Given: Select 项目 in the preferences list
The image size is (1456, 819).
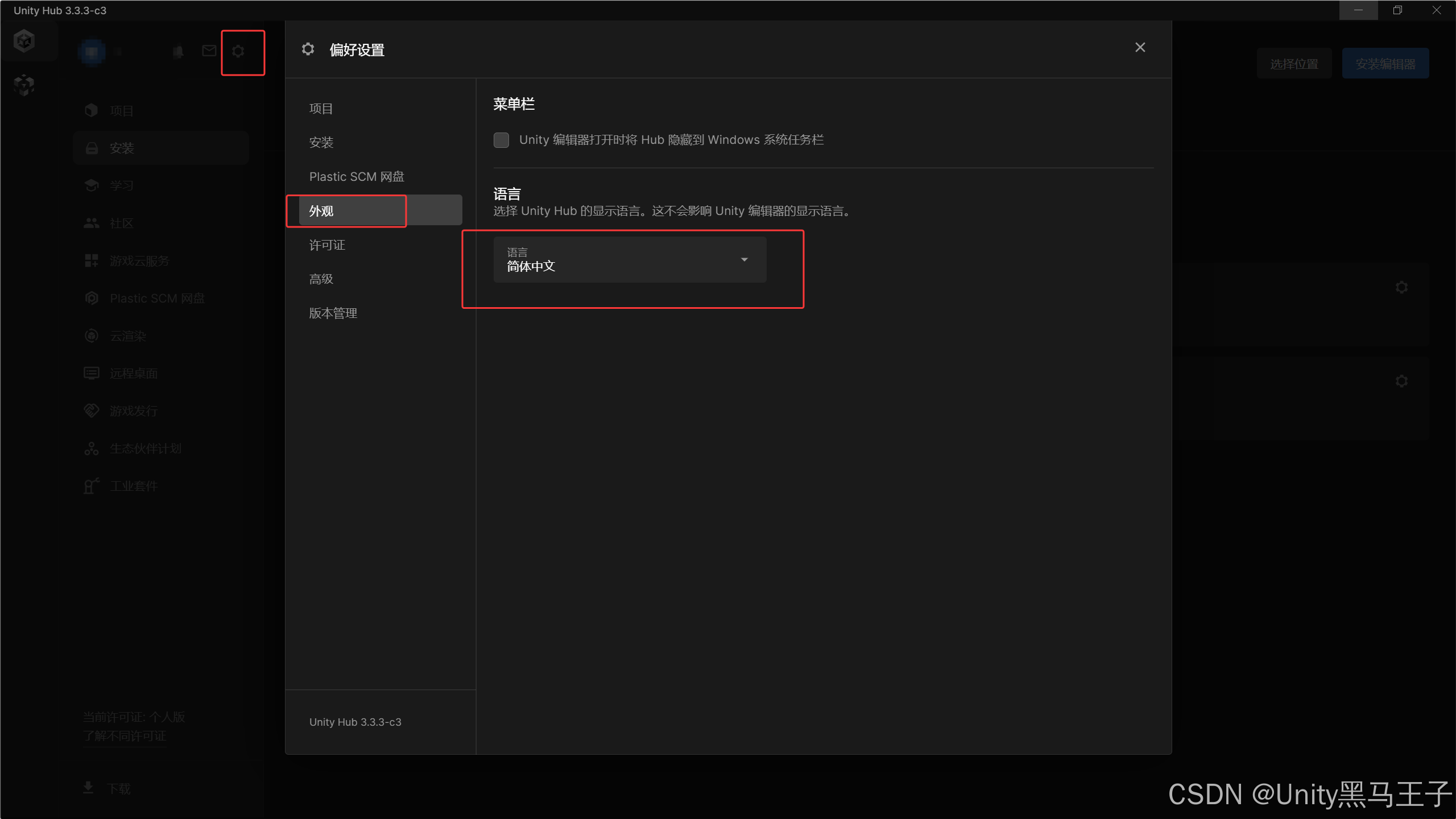Looking at the screenshot, I should tap(380, 109).
